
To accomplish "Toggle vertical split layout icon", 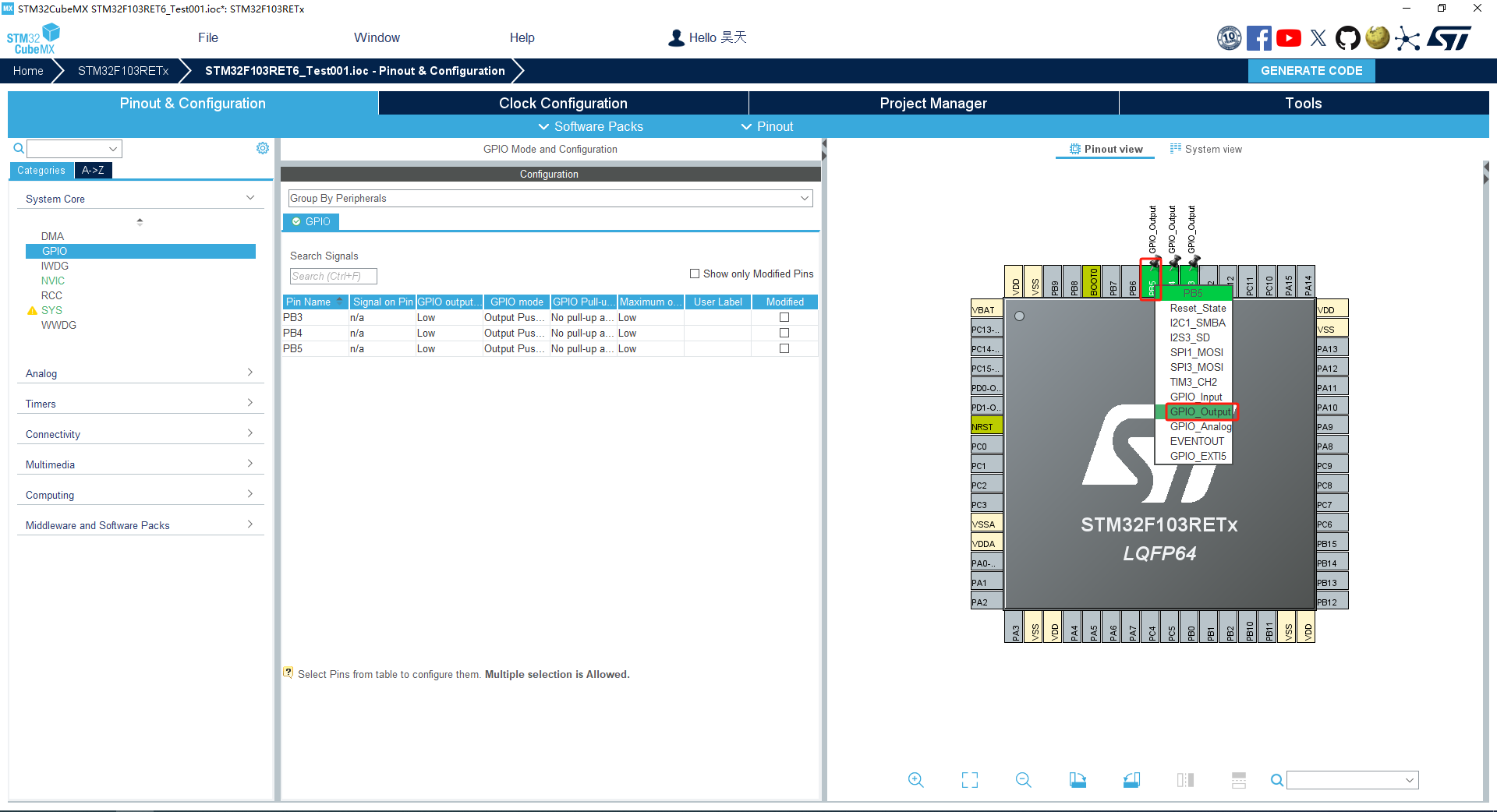I will coord(1185,780).
